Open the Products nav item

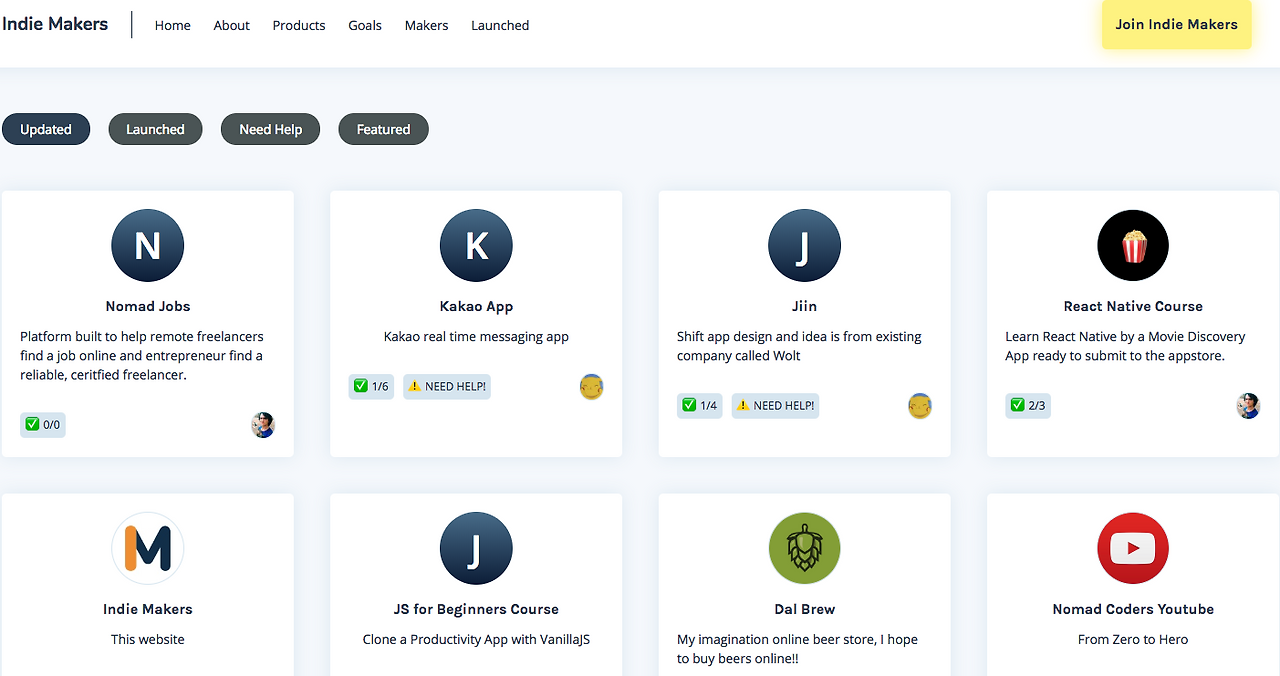coord(299,25)
